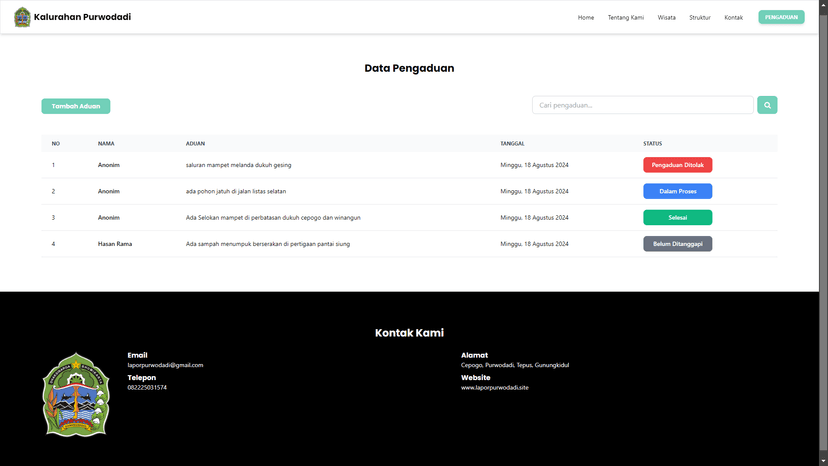Viewport: 828px width, 466px height.
Task: Click the TANGGAL column header
Action: 512,144
